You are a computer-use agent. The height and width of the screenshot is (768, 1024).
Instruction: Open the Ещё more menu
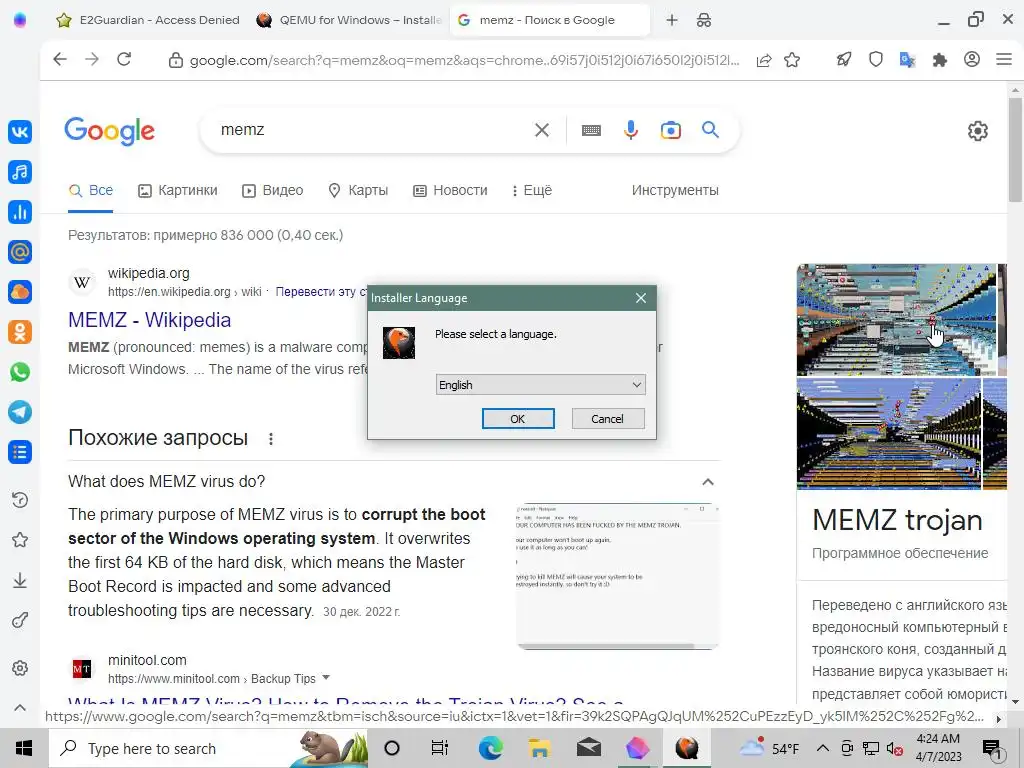532,190
